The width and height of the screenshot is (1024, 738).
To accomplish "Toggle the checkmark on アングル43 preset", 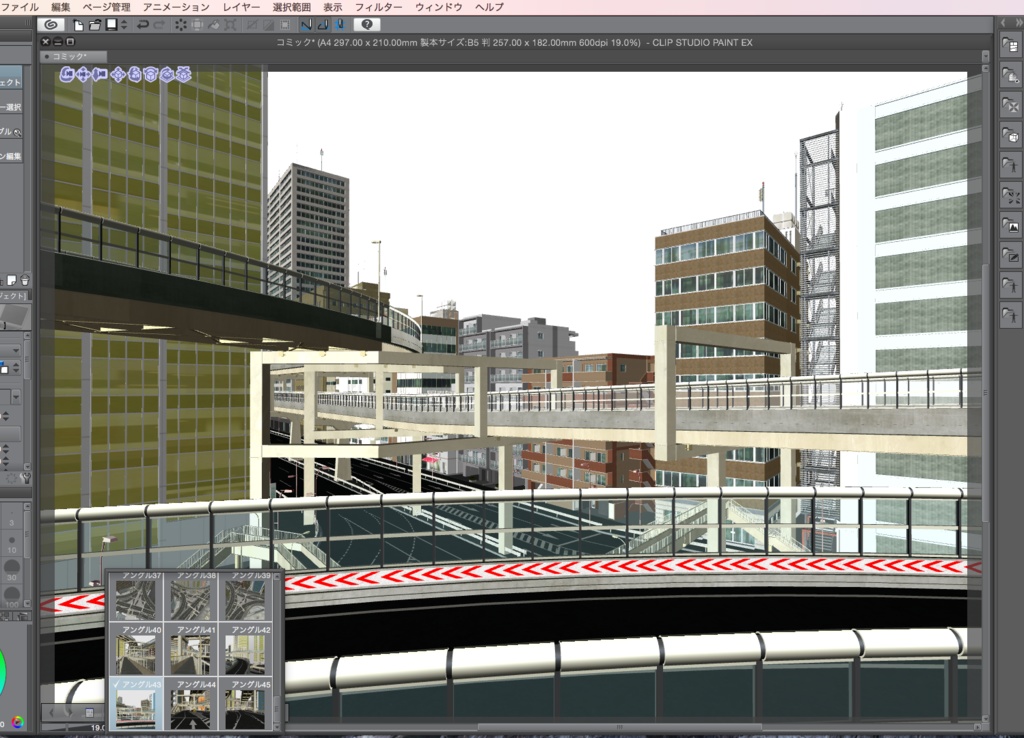I will [x=116, y=684].
